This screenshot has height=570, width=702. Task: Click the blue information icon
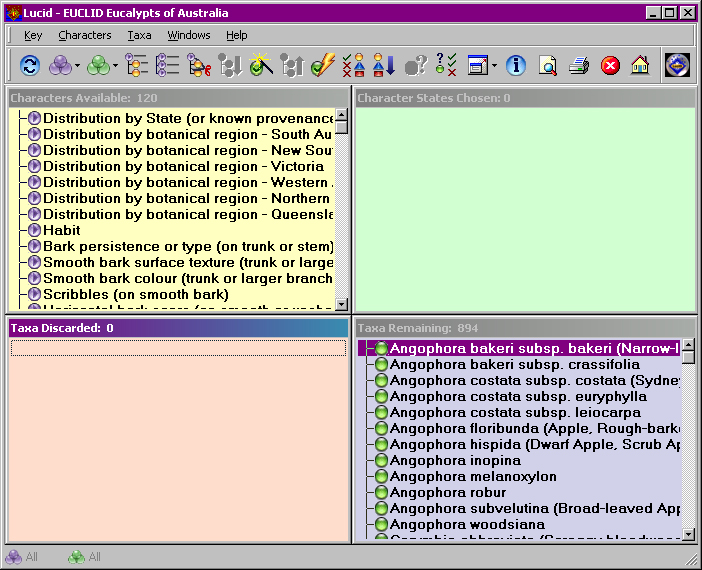tap(516, 65)
